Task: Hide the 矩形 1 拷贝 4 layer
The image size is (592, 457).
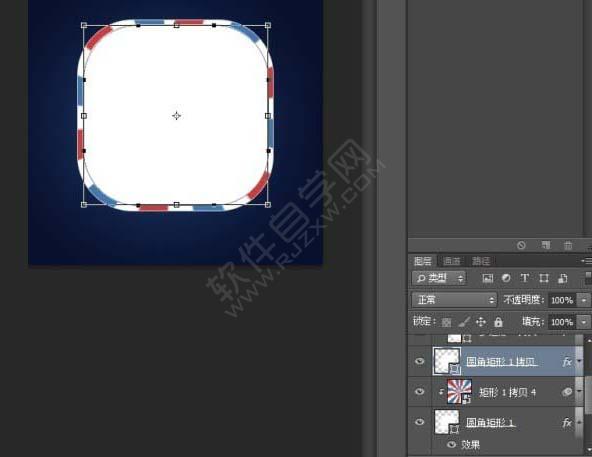Action: click(x=419, y=391)
